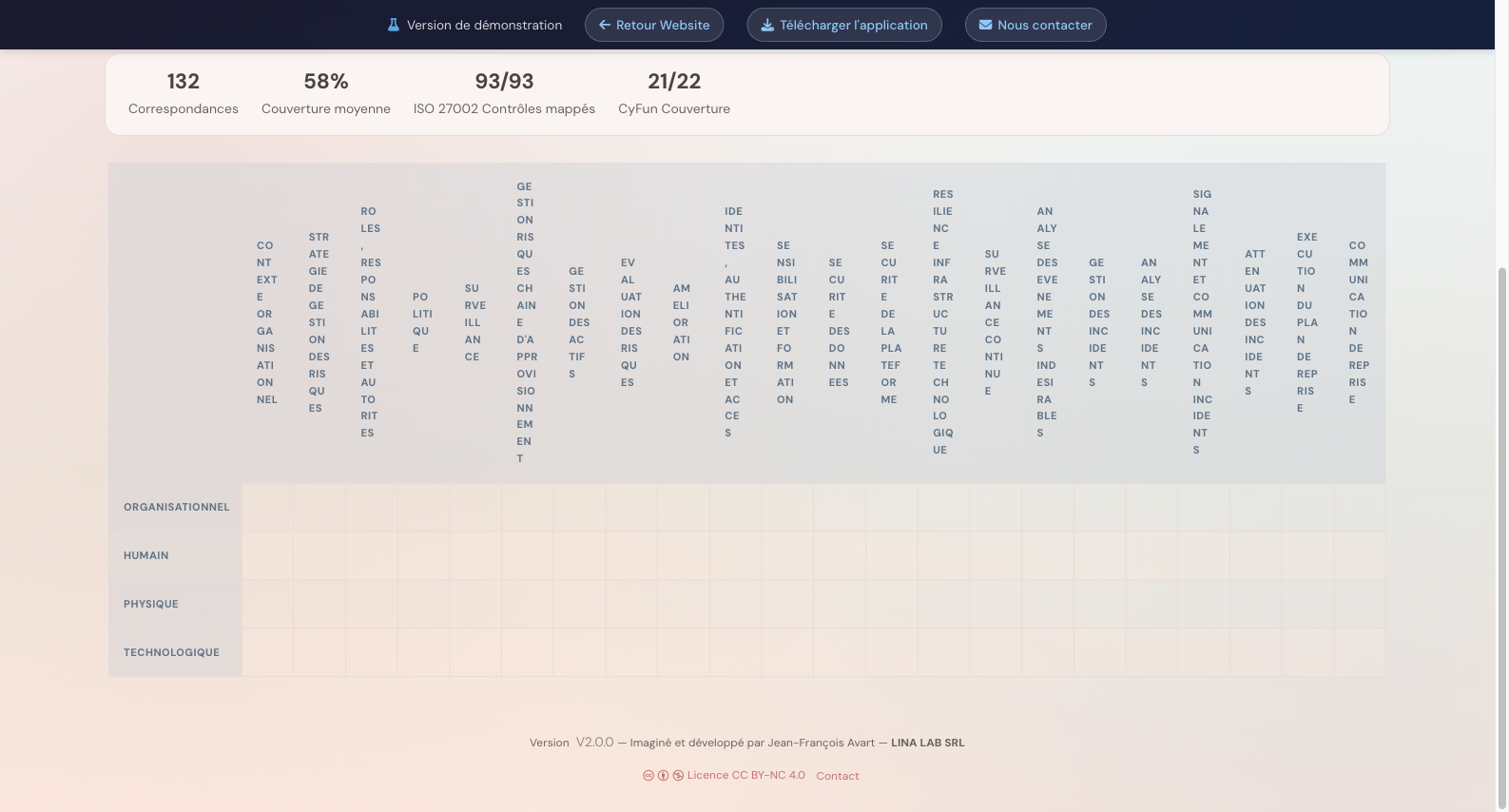Click the left arrow icon in Retour Website
The height and width of the screenshot is (812, 1509).
[604, 25]
